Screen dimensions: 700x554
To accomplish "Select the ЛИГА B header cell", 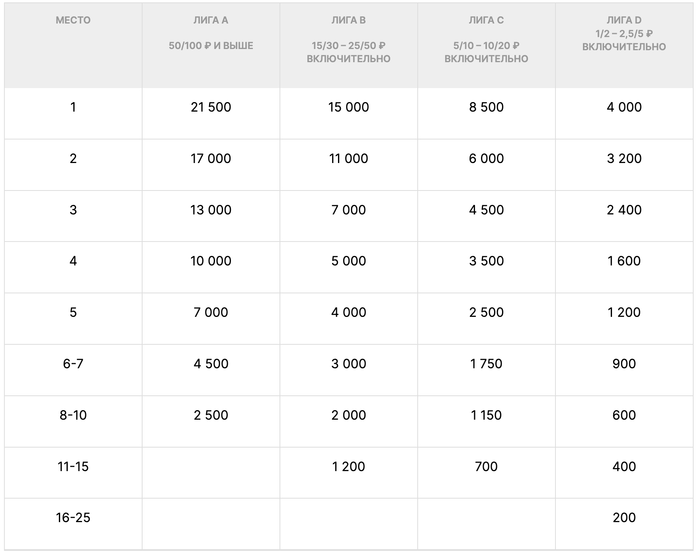I will click(x=348, y=20).
